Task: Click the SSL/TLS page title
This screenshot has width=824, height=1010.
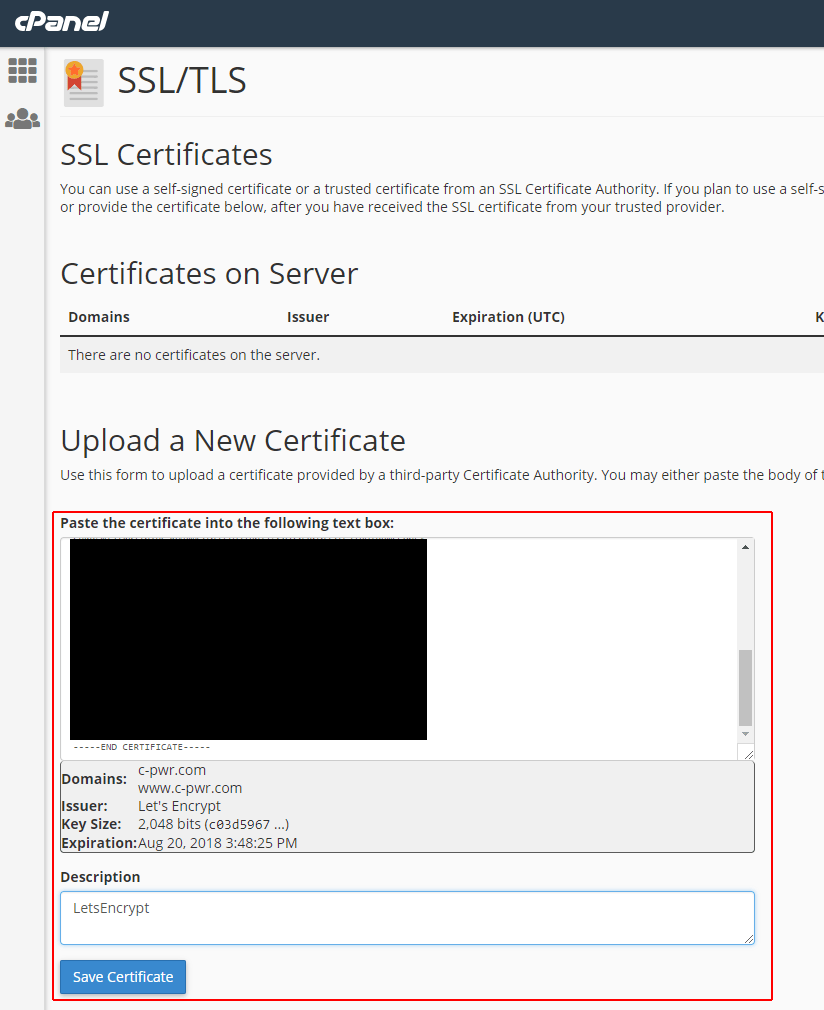Action: pyautogui.click(x=182, y=81)
